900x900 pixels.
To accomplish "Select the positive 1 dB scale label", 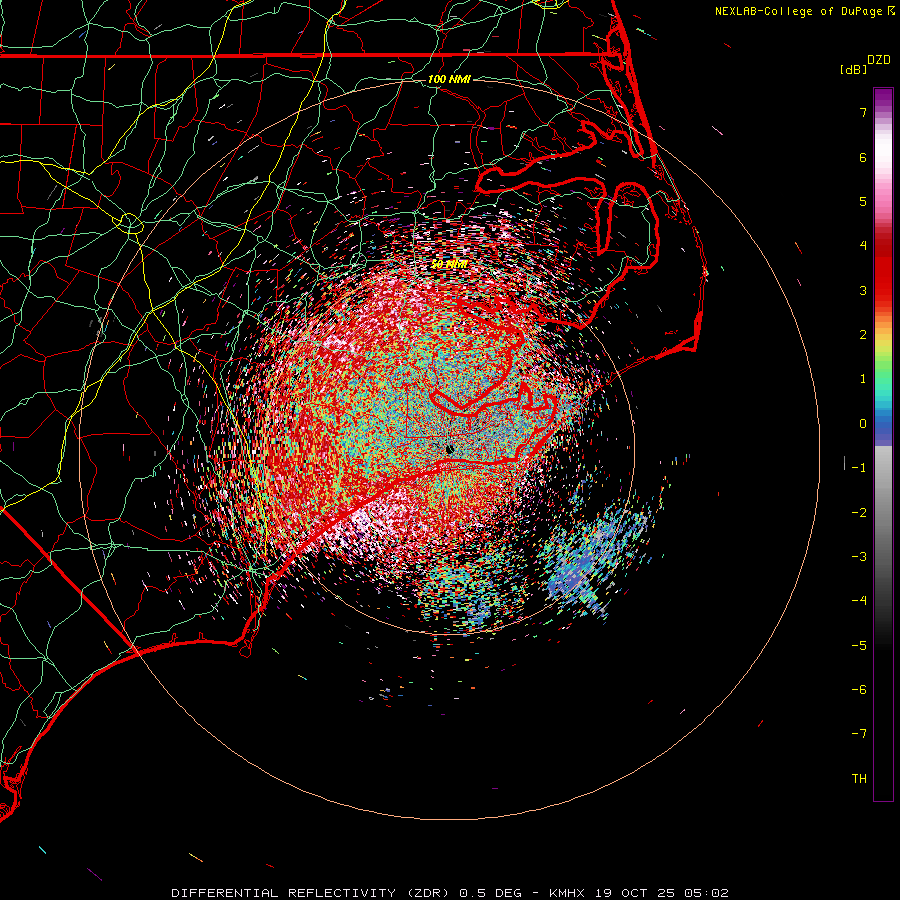I will tap(863, 379).
